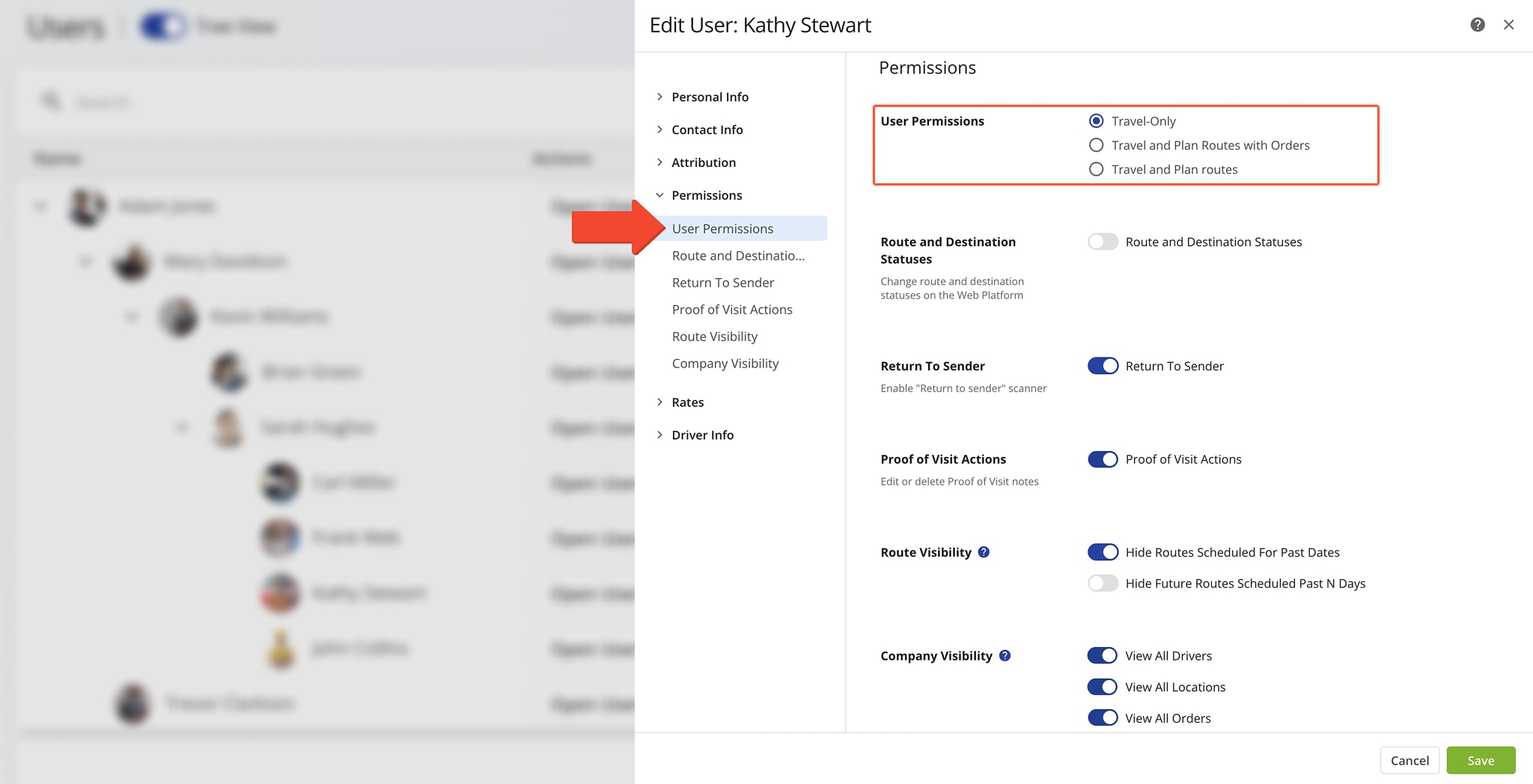The image size is (1533, 784).
Task: Collapse the Permissions section
Action: [707, 195]
